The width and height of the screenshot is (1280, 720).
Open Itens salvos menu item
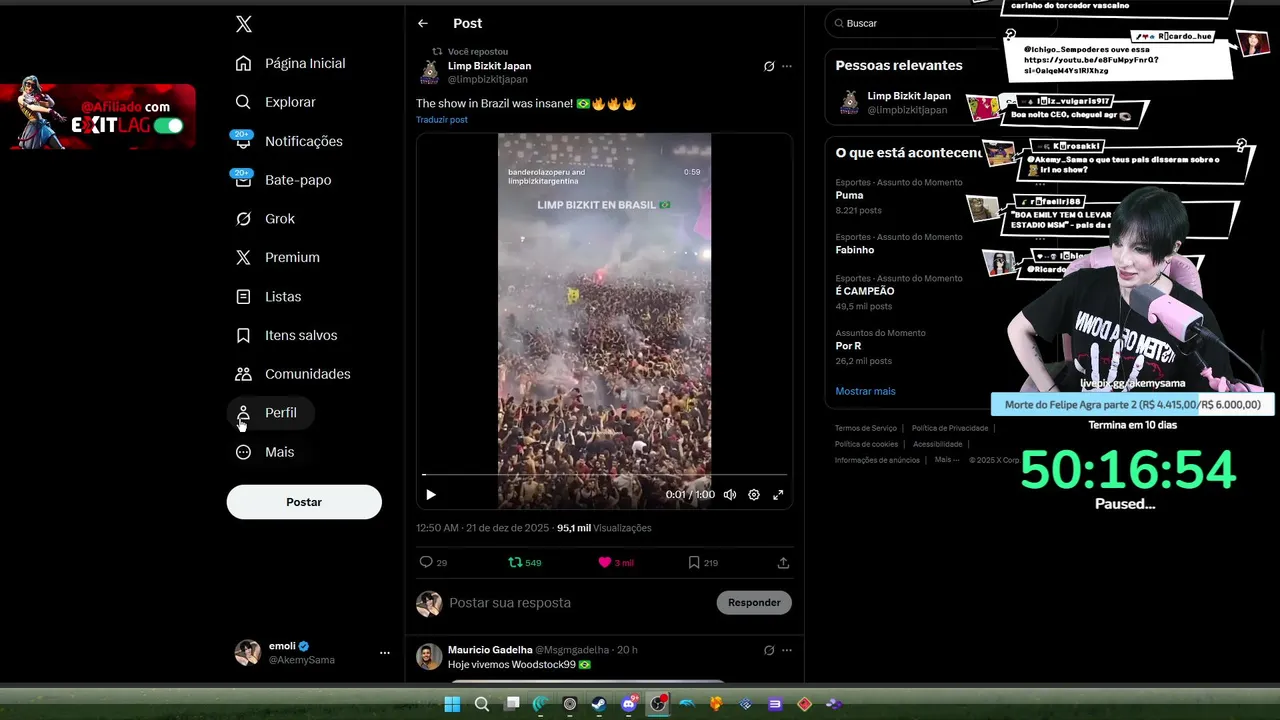point(286,336)
